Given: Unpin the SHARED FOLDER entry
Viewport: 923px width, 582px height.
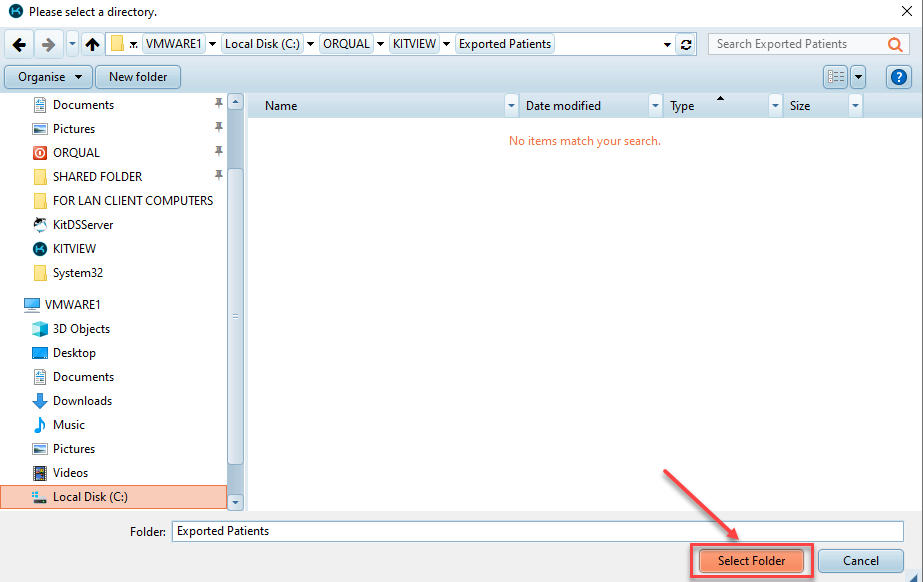Looking at the screenshot, I should (x=218, y=176).
